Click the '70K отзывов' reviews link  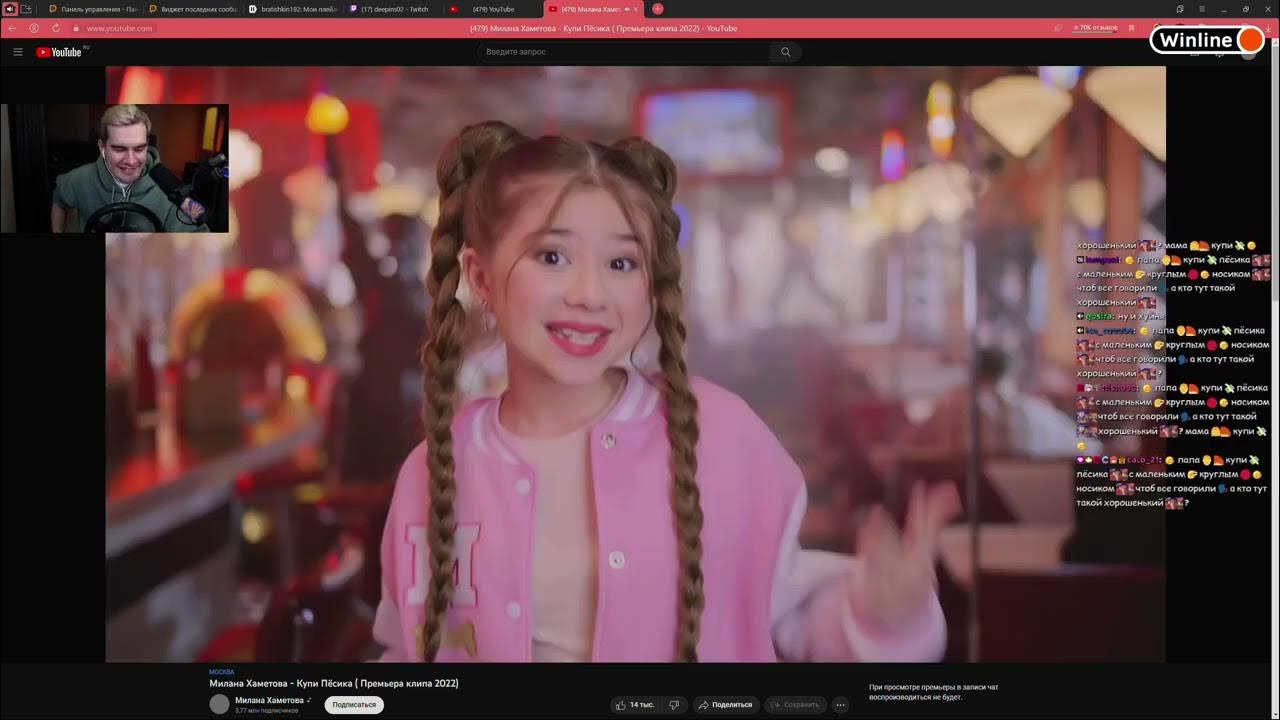1095,28
